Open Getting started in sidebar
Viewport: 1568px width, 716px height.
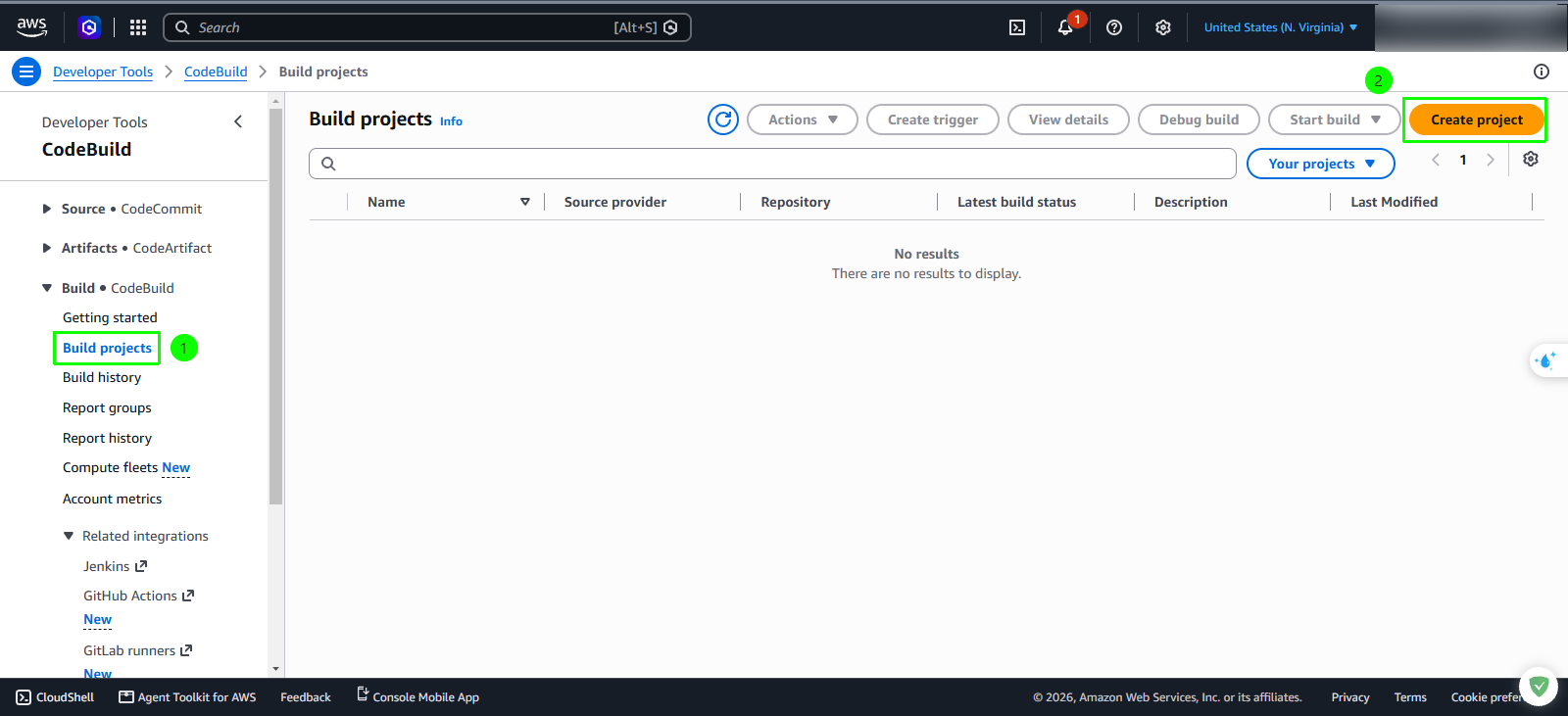110,317
